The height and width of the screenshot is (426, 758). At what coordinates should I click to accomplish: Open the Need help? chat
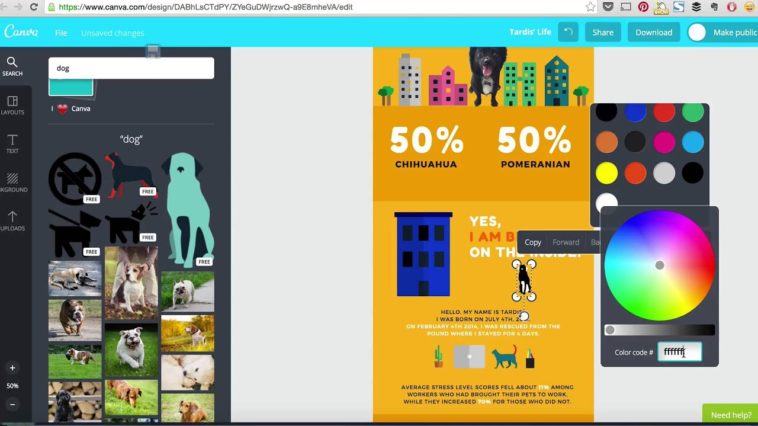pyautogui.click(x=730, y=414)
